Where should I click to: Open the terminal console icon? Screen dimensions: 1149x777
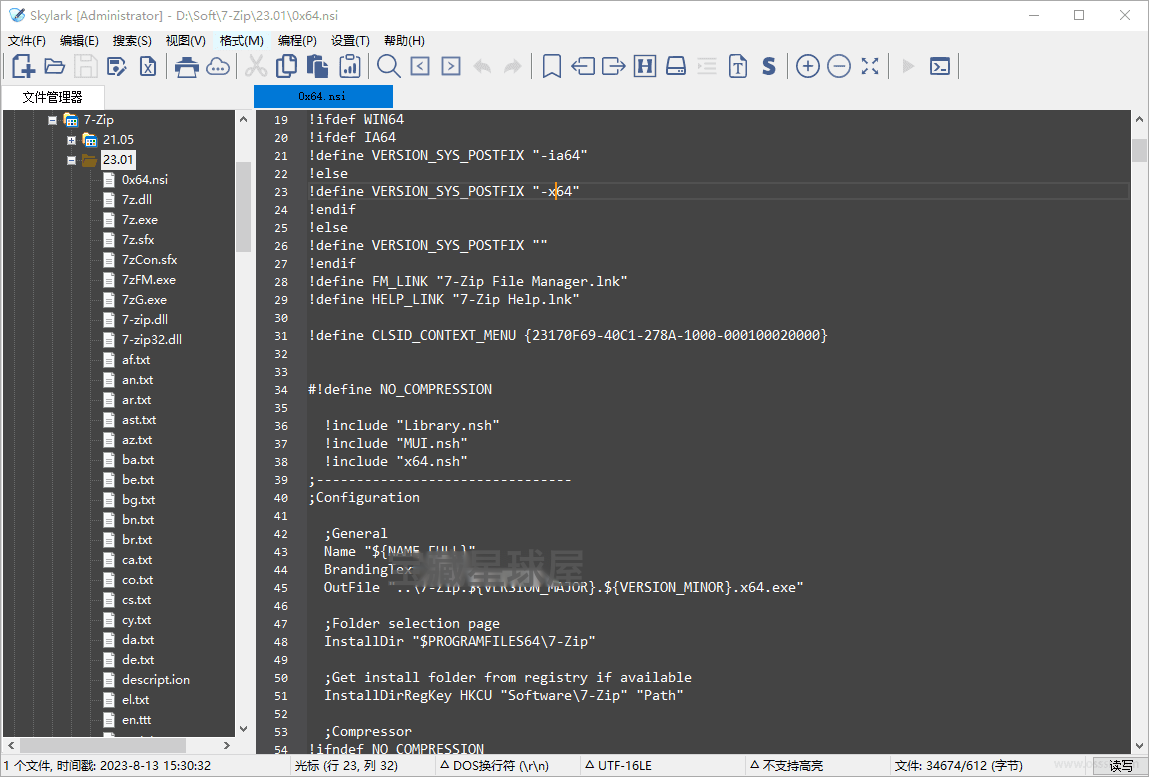coord(939,67)
